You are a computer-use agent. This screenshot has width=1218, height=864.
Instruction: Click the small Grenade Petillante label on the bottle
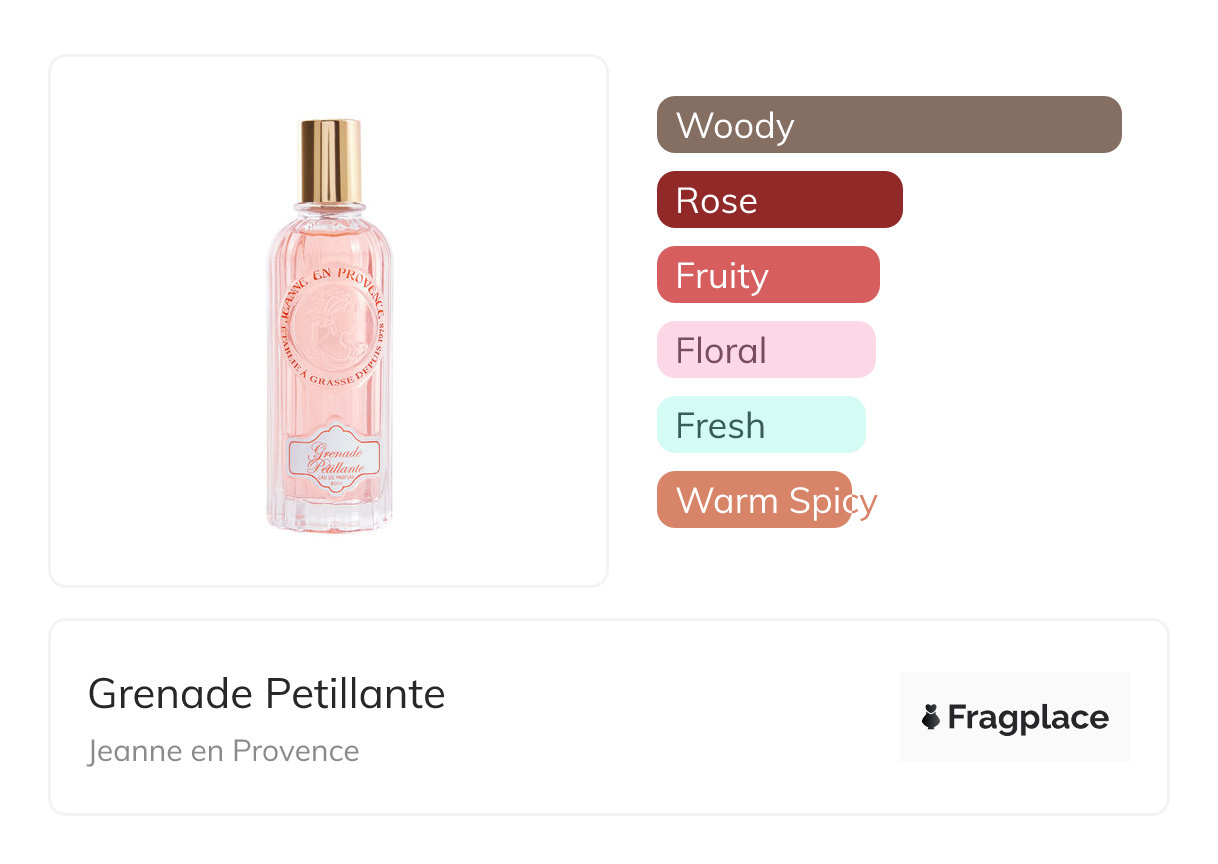[x=334, y=458]
